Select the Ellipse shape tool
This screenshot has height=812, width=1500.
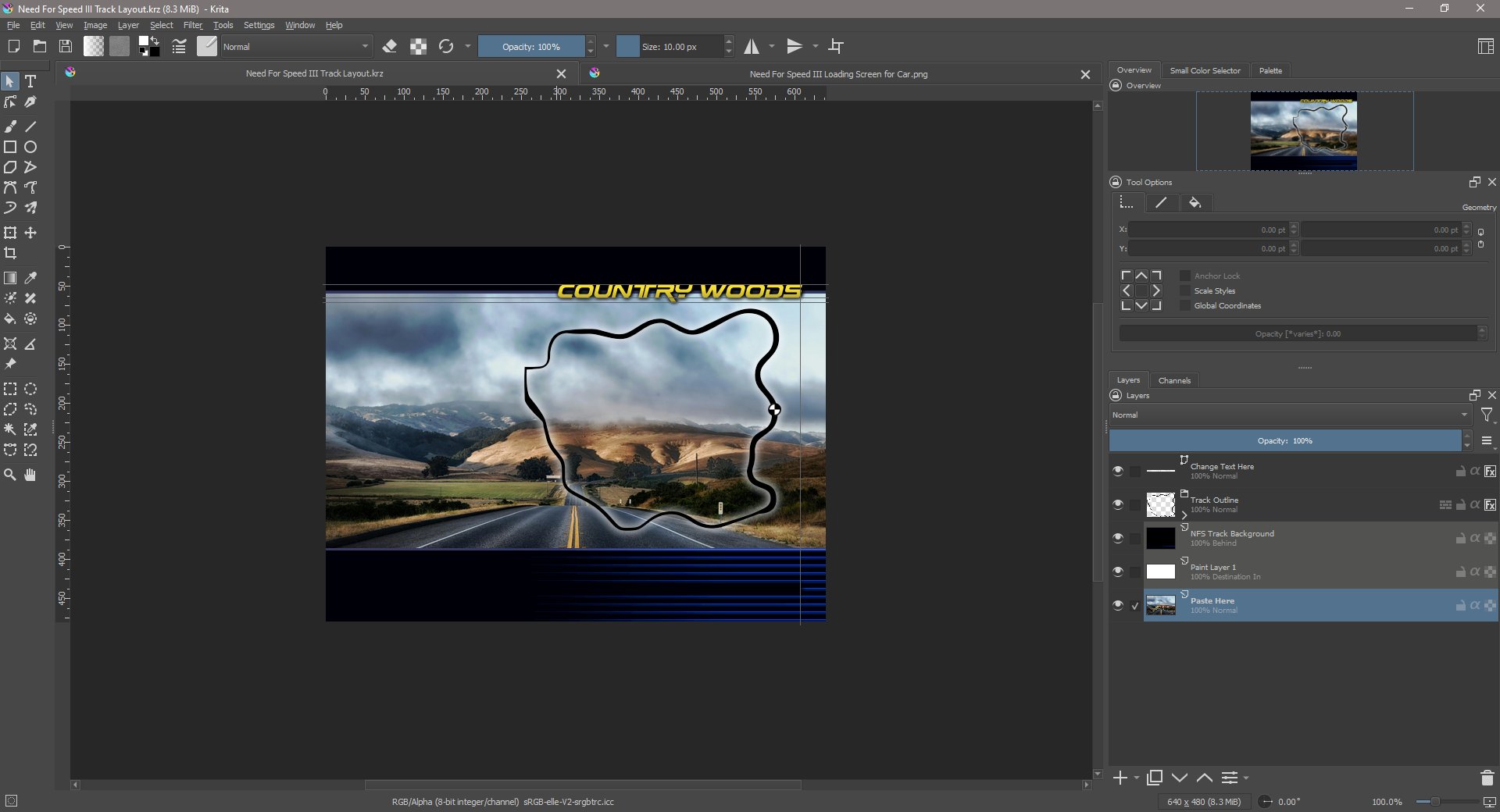tap(30, 147)
